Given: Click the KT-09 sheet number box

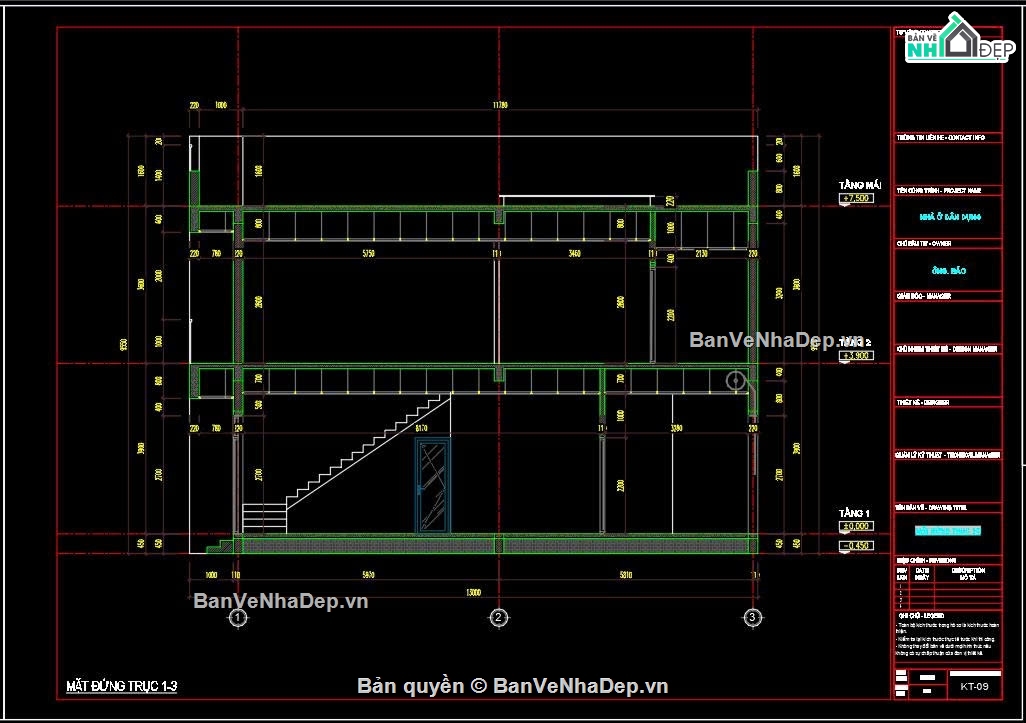Looking at the screenshot, I should [974, 686].
